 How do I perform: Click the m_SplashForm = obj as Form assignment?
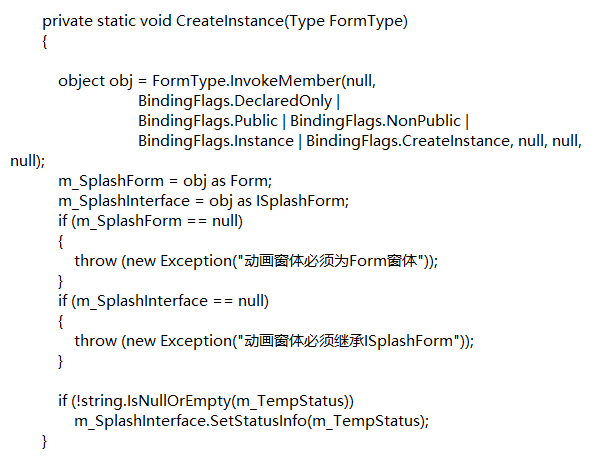coord(165,181)
